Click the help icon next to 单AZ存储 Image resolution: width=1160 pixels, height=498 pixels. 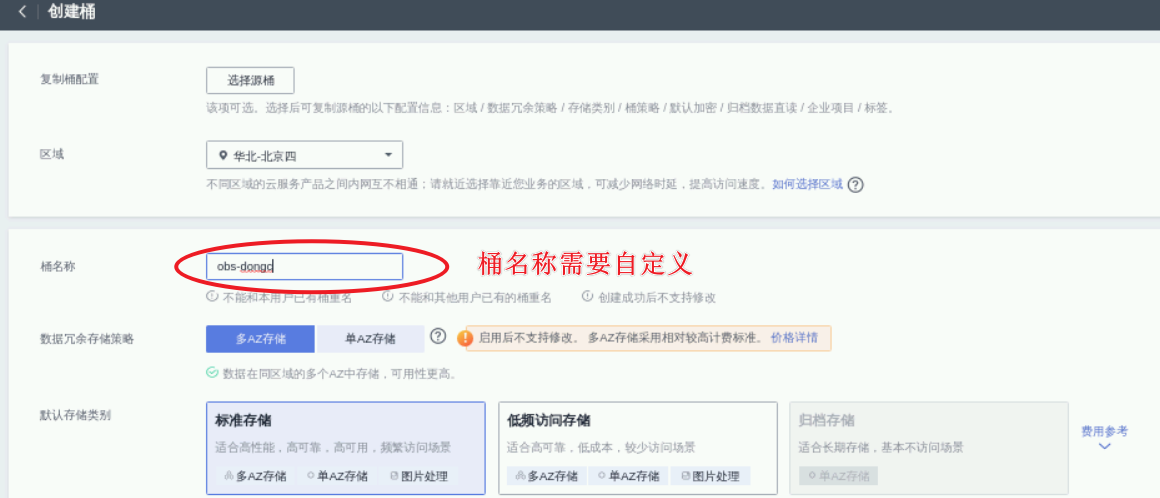[438, 337]
